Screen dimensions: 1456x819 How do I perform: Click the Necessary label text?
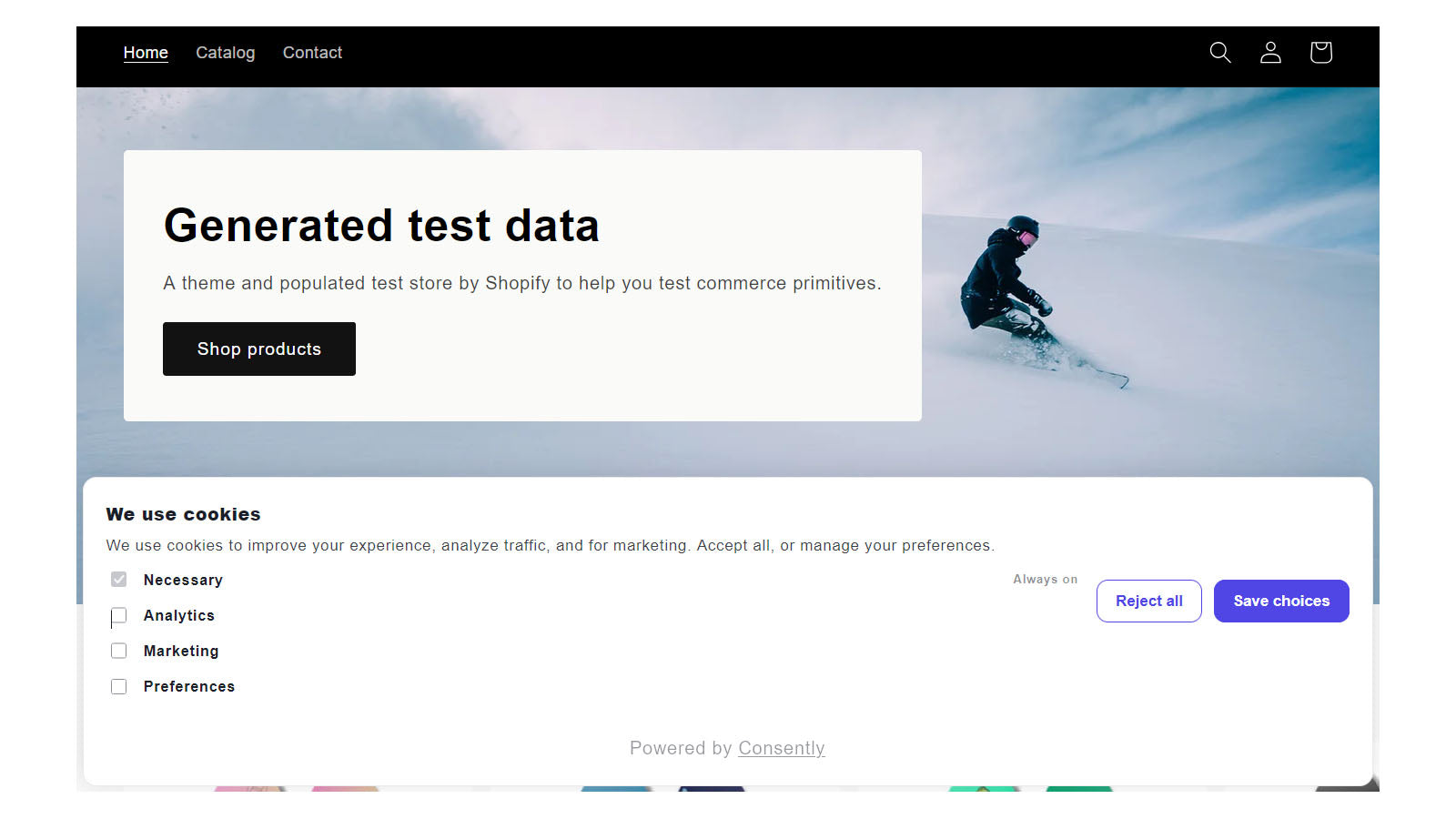tap(183, 580)
